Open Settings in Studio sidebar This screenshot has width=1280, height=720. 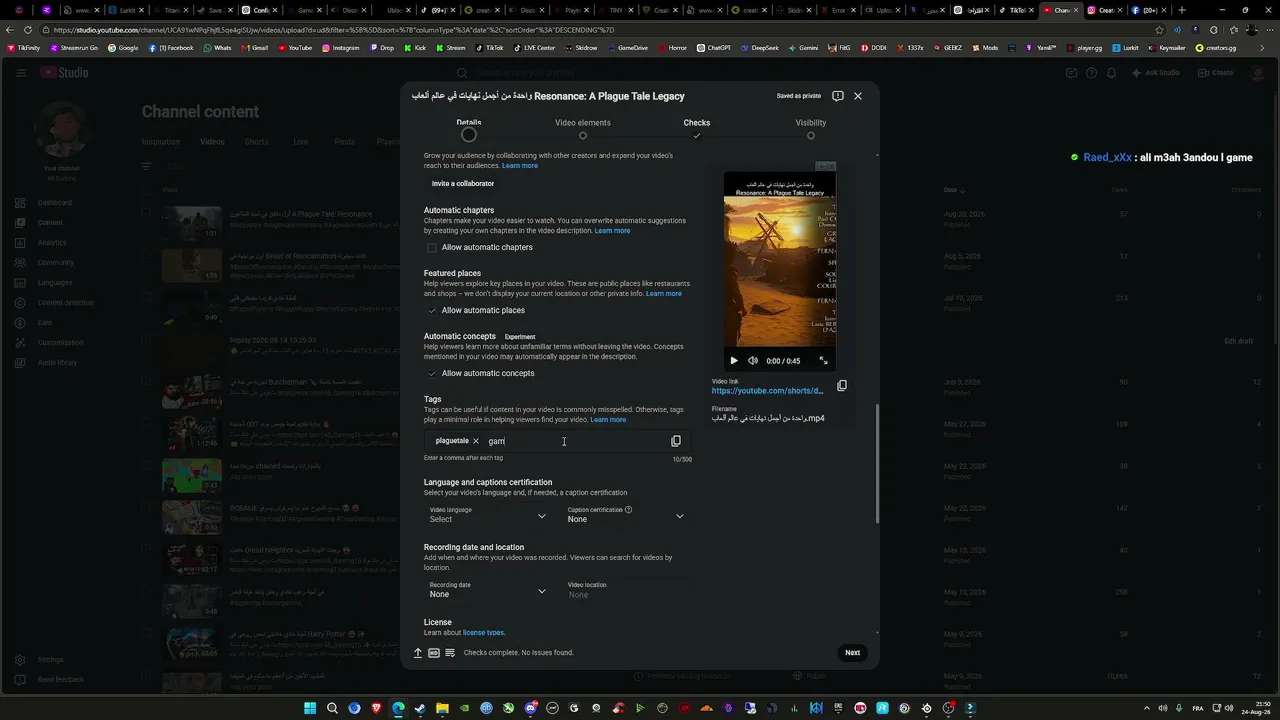point(50,660)
